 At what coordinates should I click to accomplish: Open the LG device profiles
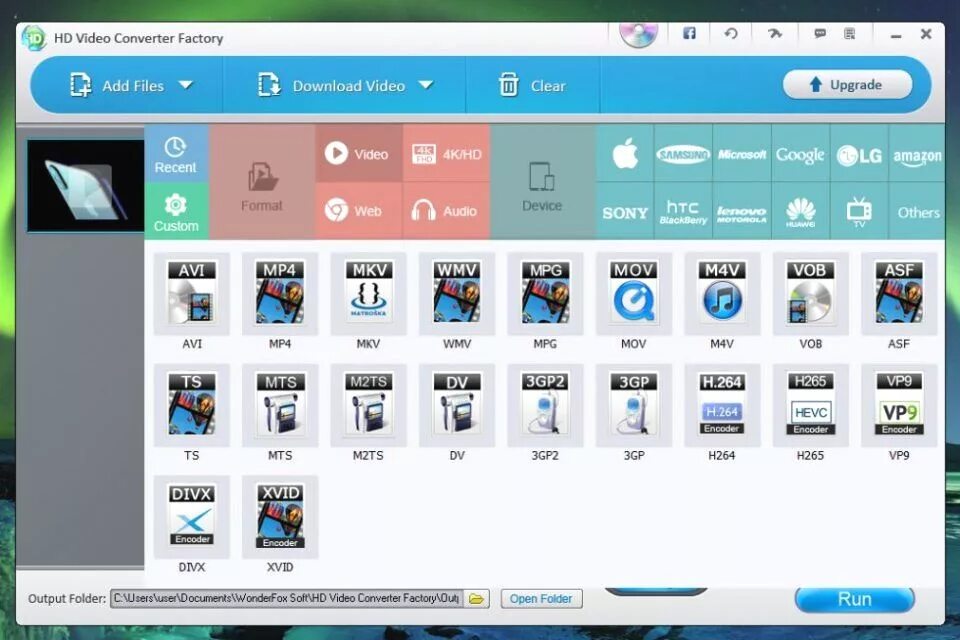859,154
